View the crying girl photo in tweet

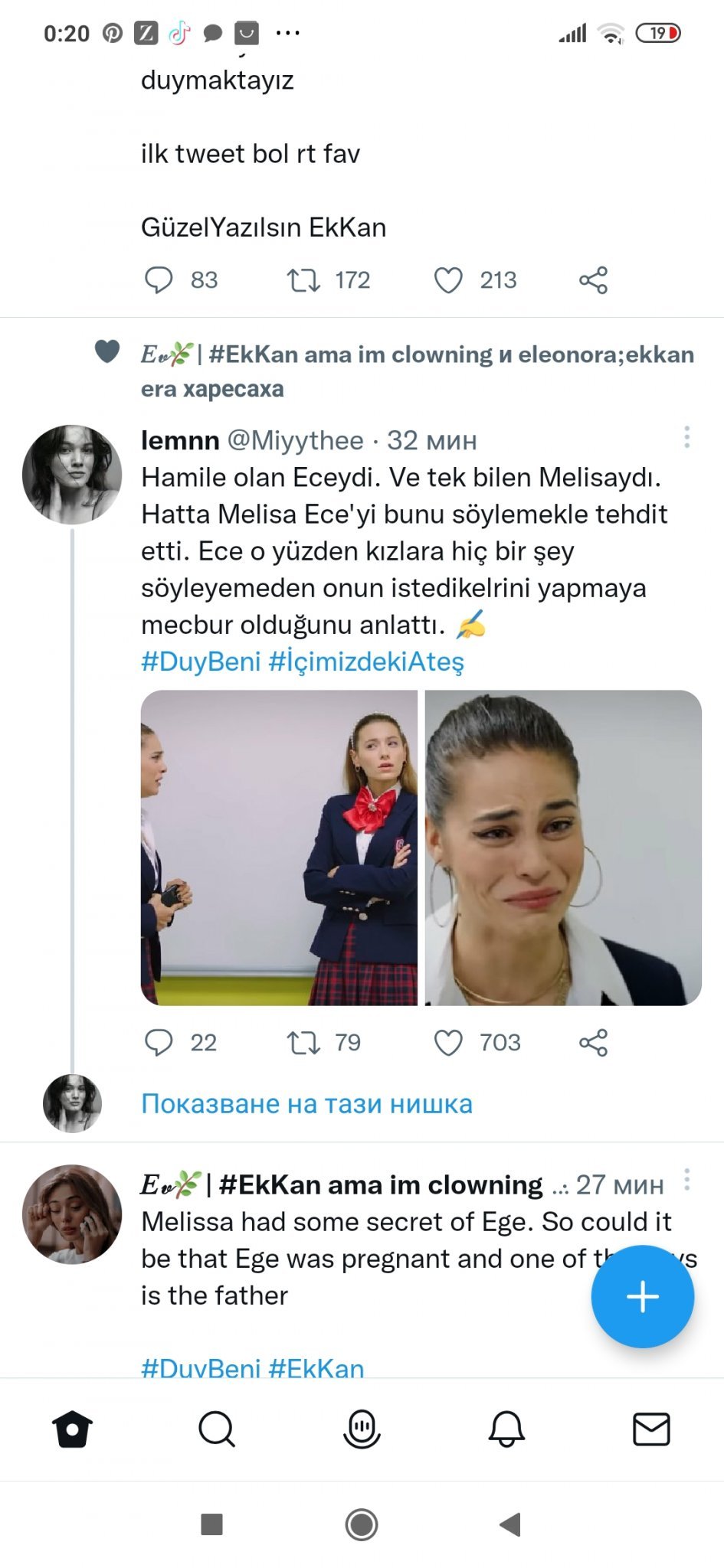point(563,848)
